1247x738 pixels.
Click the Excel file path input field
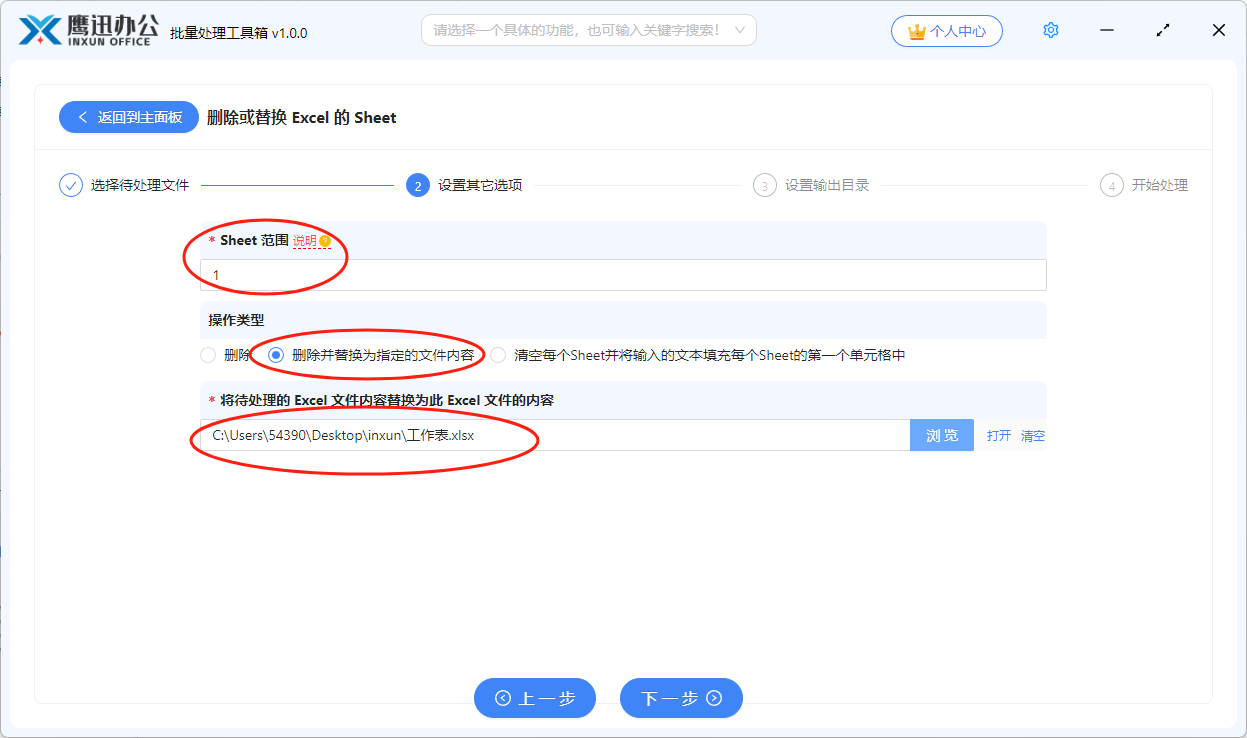tap(555, 435)
